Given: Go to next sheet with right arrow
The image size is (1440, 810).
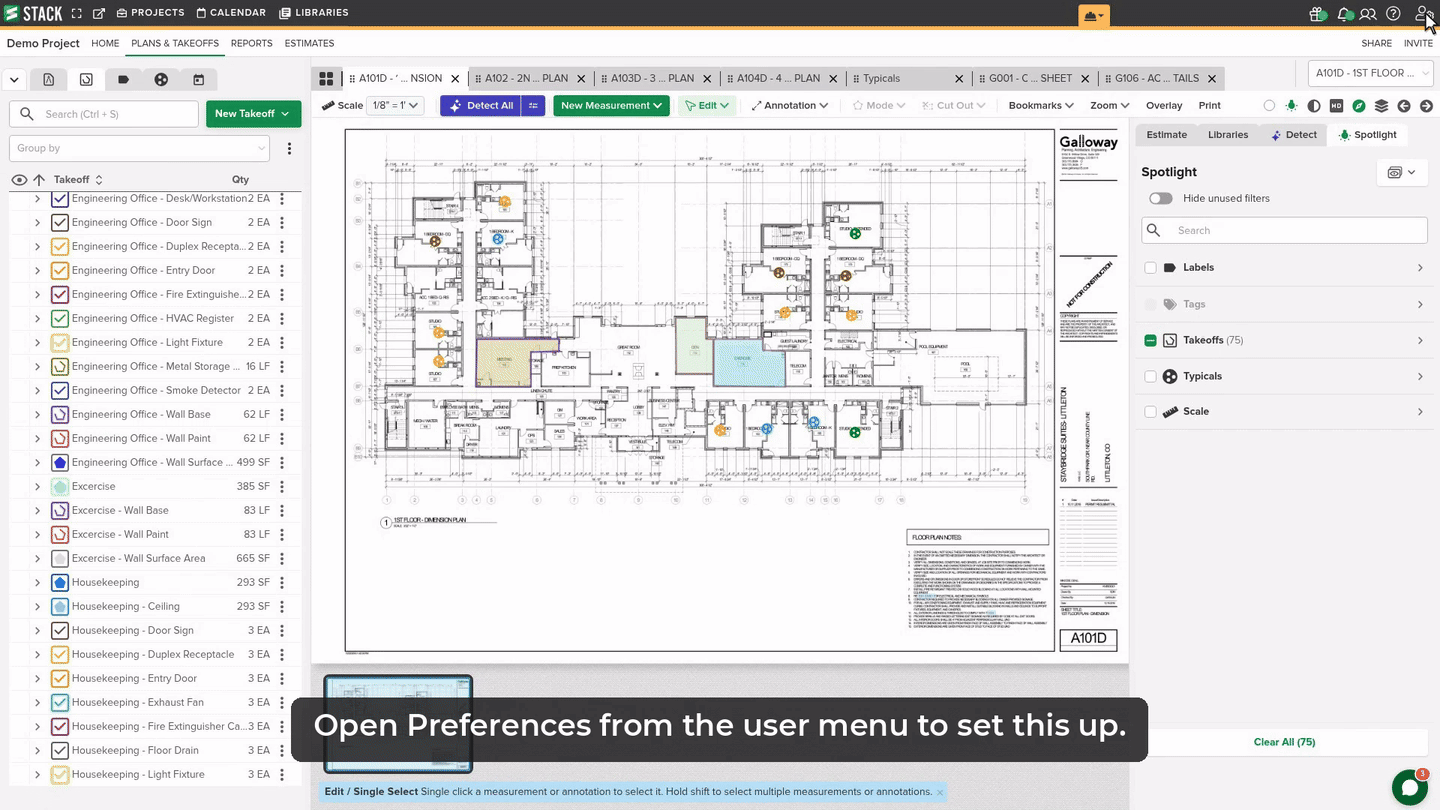Looking at the screenshot, I should pos(1427,106).
